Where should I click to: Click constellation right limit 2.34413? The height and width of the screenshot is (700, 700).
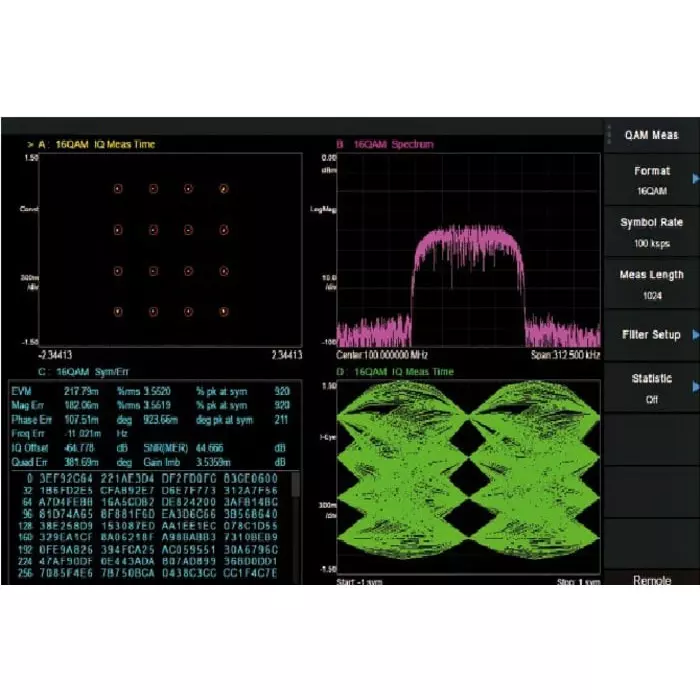(287, 355)
